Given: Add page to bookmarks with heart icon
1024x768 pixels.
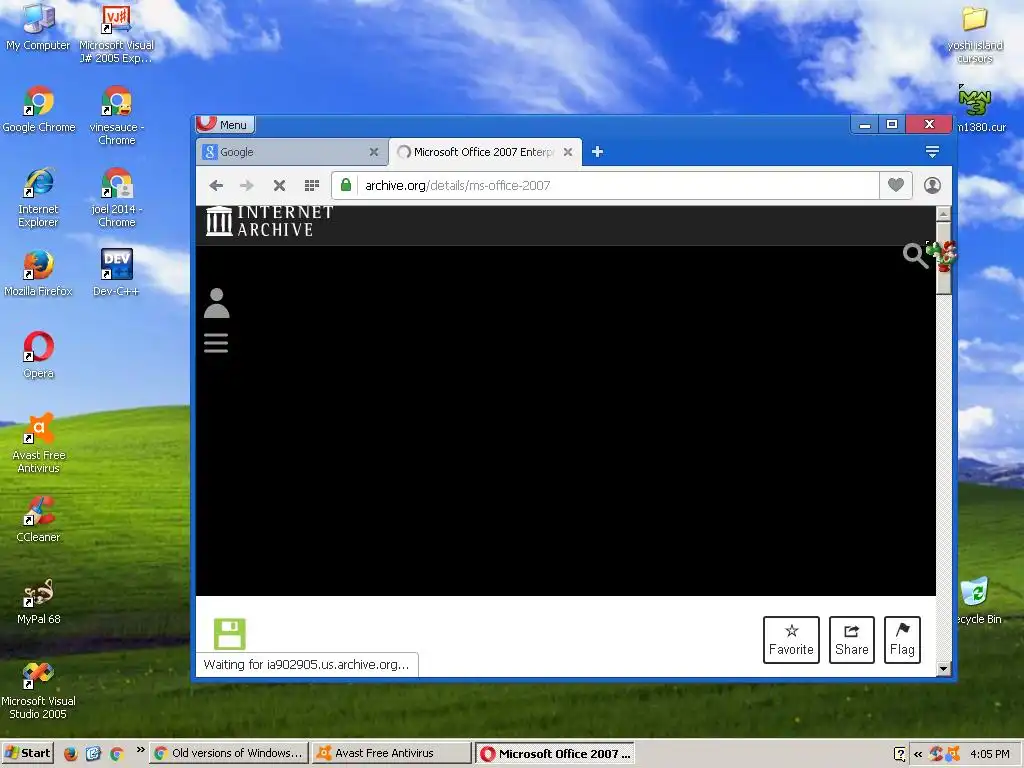Looking at the screenshot, I should (895, 185).
